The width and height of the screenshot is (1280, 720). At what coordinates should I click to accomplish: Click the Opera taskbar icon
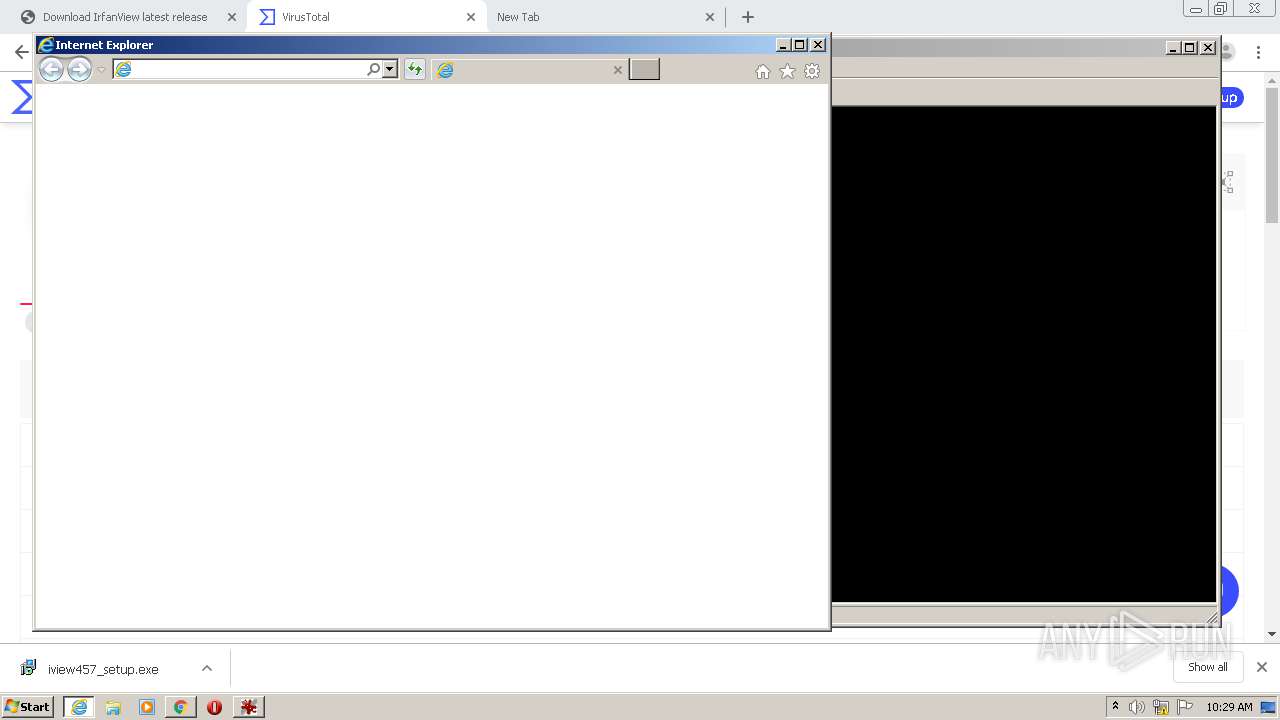pyautogui.click(x=214, y=707)
